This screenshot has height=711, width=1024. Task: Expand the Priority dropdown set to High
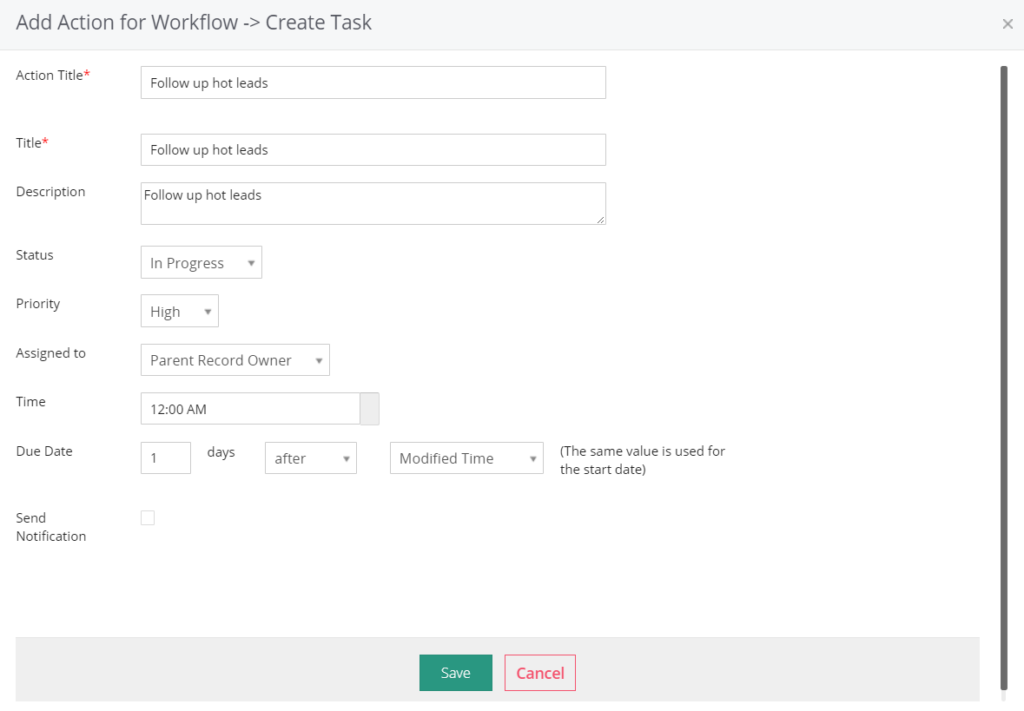click(180, 311)
